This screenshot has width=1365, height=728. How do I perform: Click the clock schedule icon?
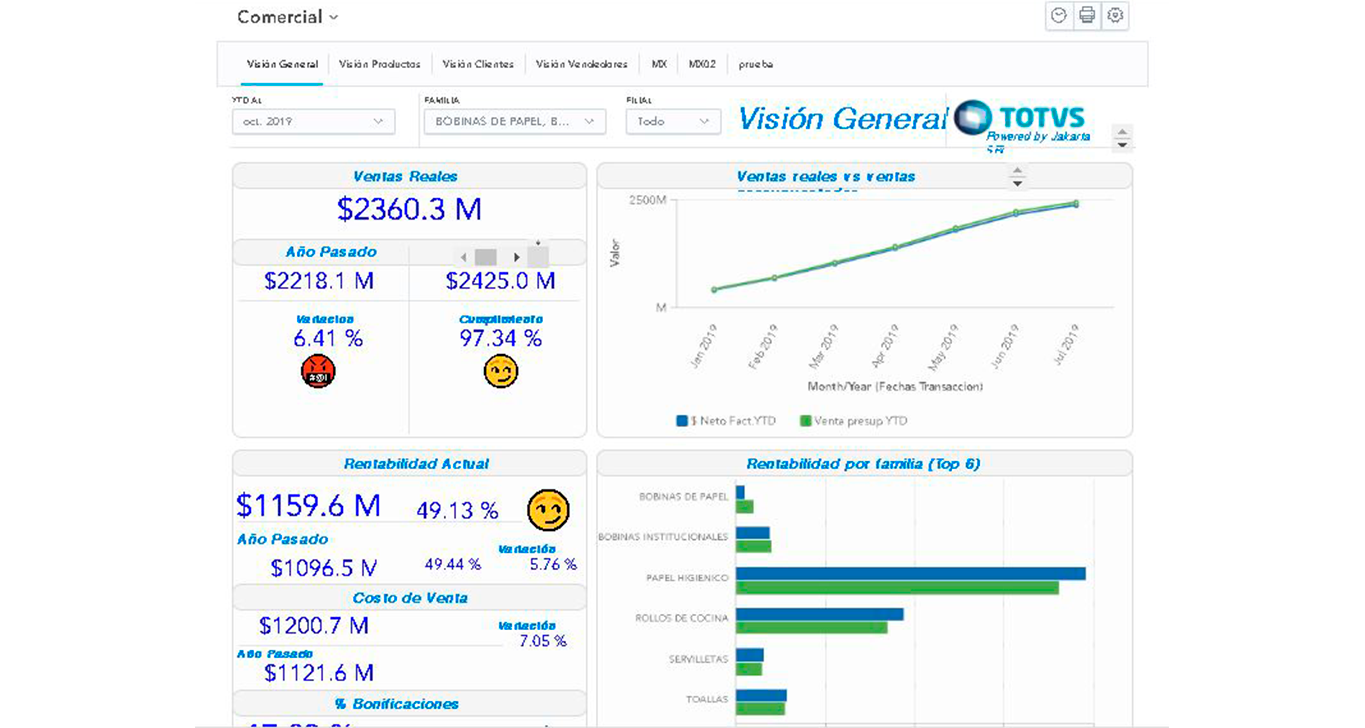coord(1058,16)
